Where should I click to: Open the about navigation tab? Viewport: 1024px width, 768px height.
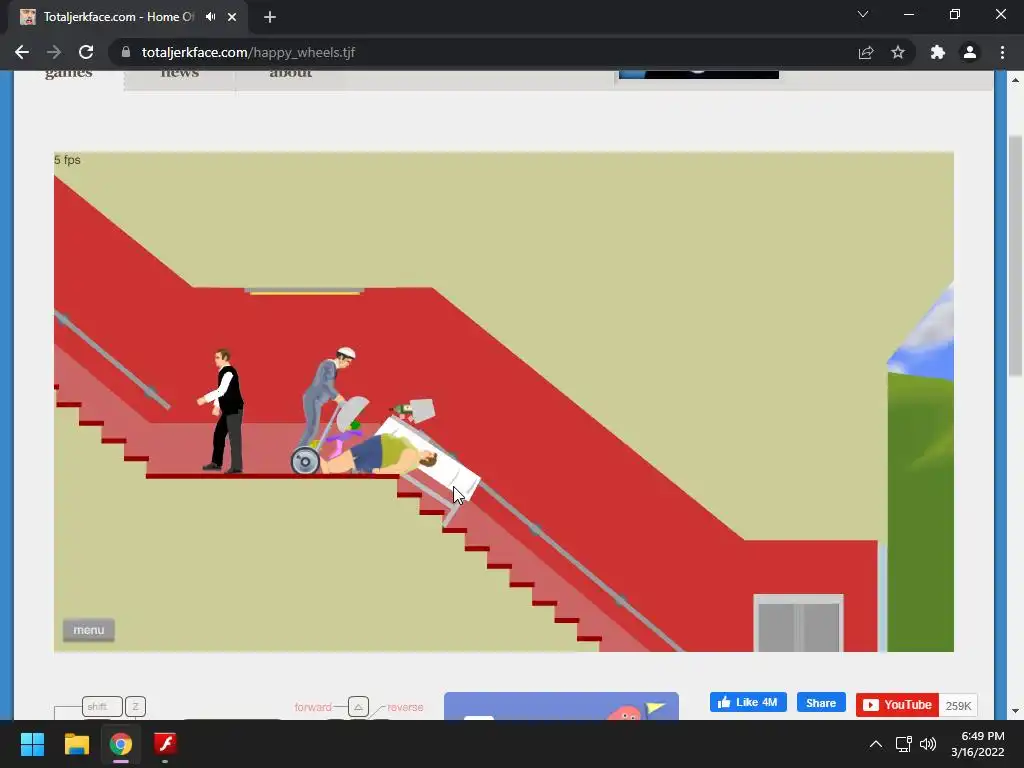tap(291, 73)
